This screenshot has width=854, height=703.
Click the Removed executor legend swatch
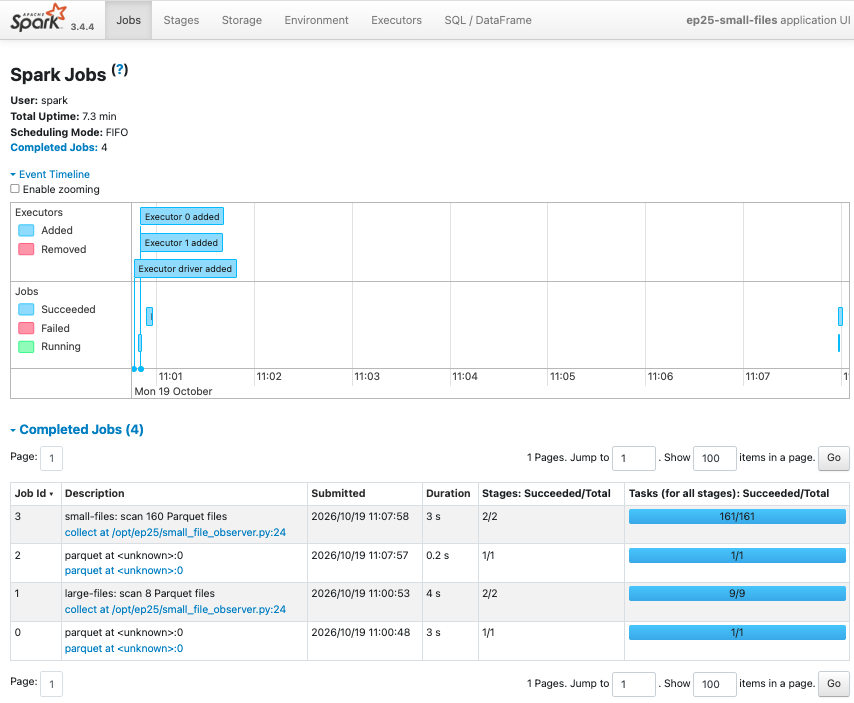point(26,249)
